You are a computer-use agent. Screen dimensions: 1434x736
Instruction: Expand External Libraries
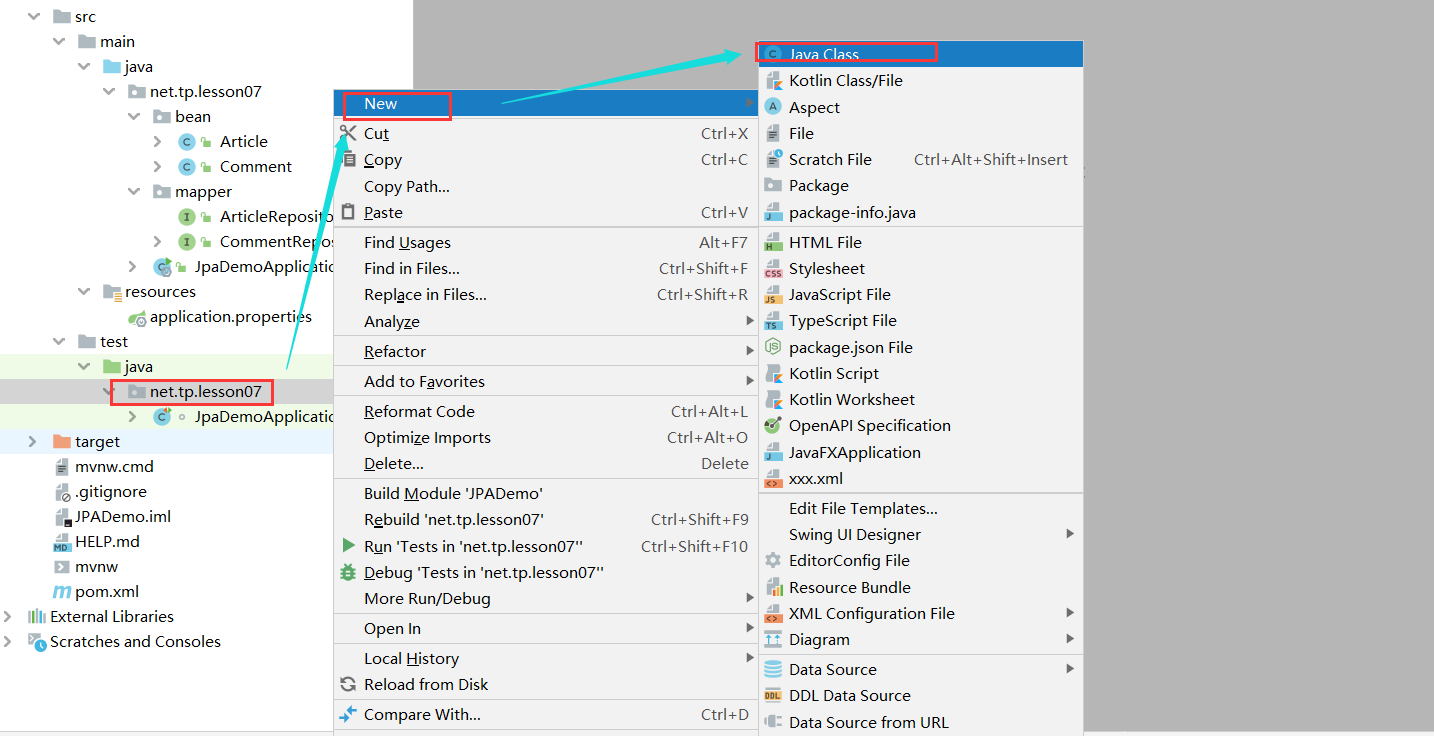pyautogui.click(x=9, y=616)
